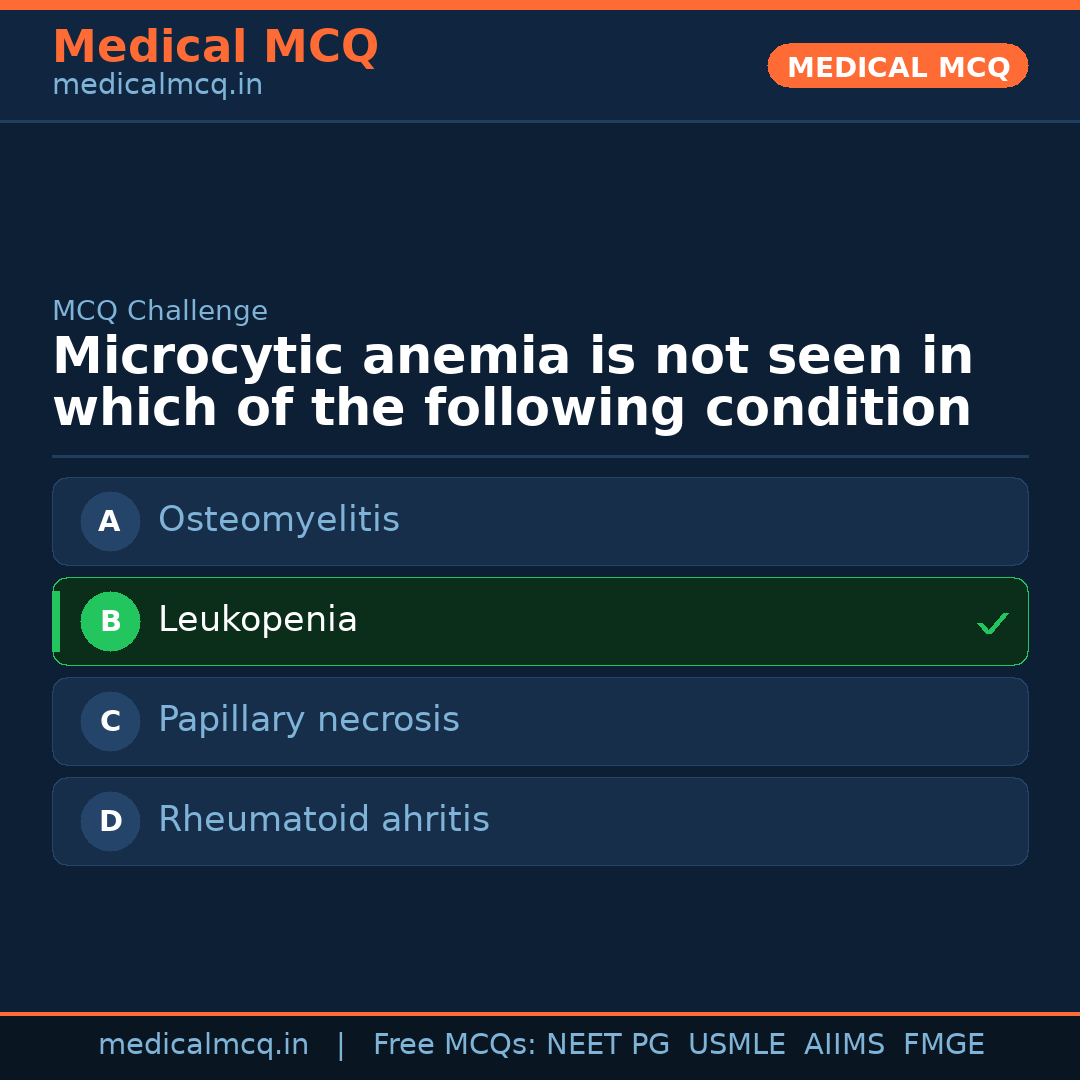Screen dimensions: 1080x1080
Task: Select the Leukopenia answer text
Action: click(258, 620)
